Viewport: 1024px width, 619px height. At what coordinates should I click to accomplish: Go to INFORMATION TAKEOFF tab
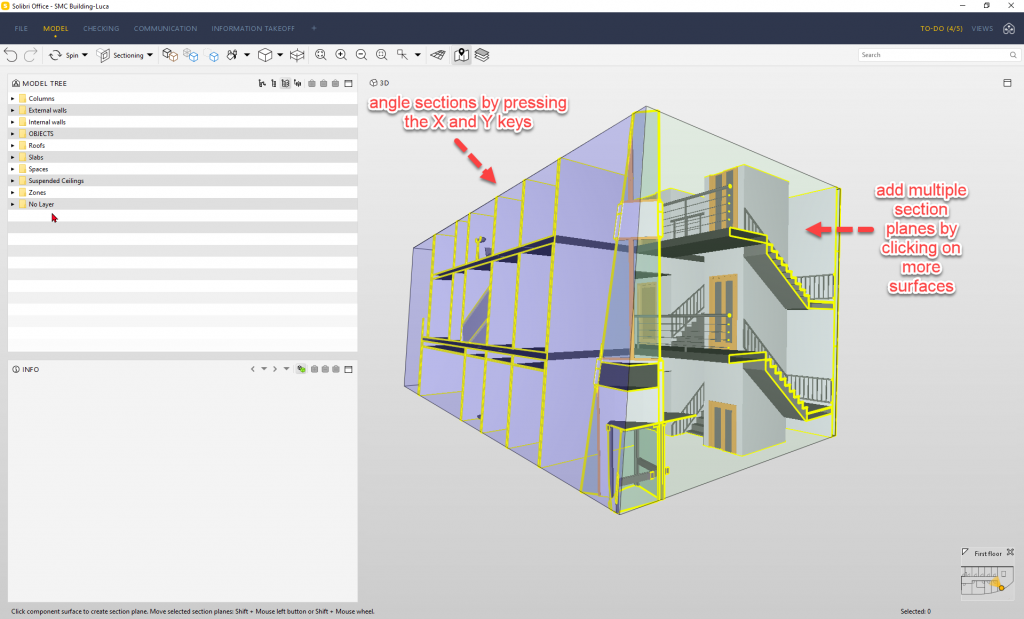(x=253, y=29)
